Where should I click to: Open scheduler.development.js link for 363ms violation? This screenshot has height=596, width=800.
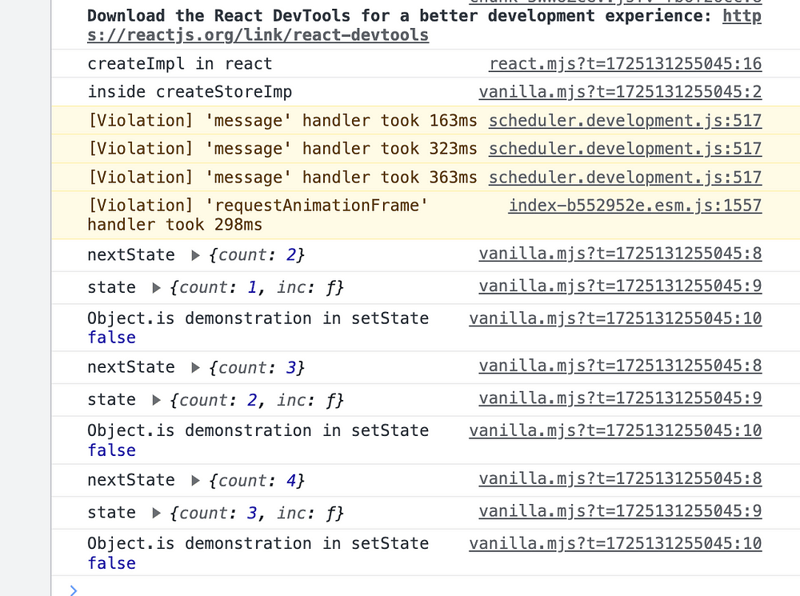click(x=626, y=177)
